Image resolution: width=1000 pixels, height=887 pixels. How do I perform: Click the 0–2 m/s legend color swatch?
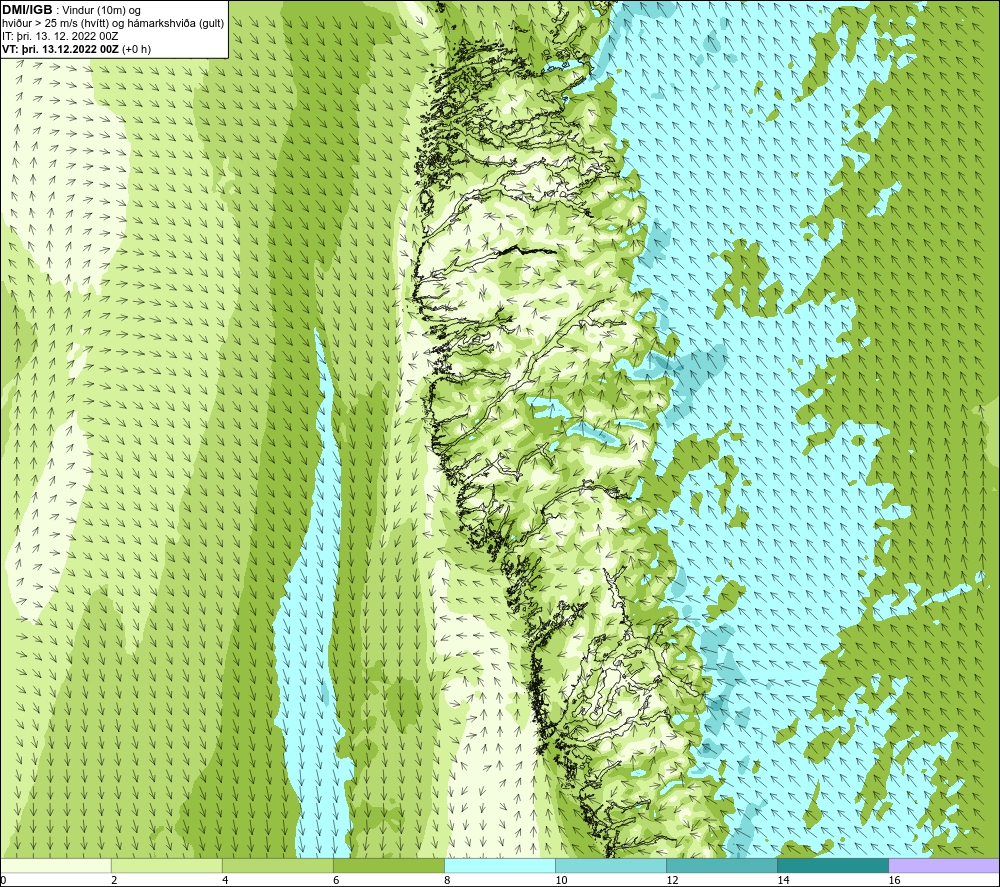(55, 865)
